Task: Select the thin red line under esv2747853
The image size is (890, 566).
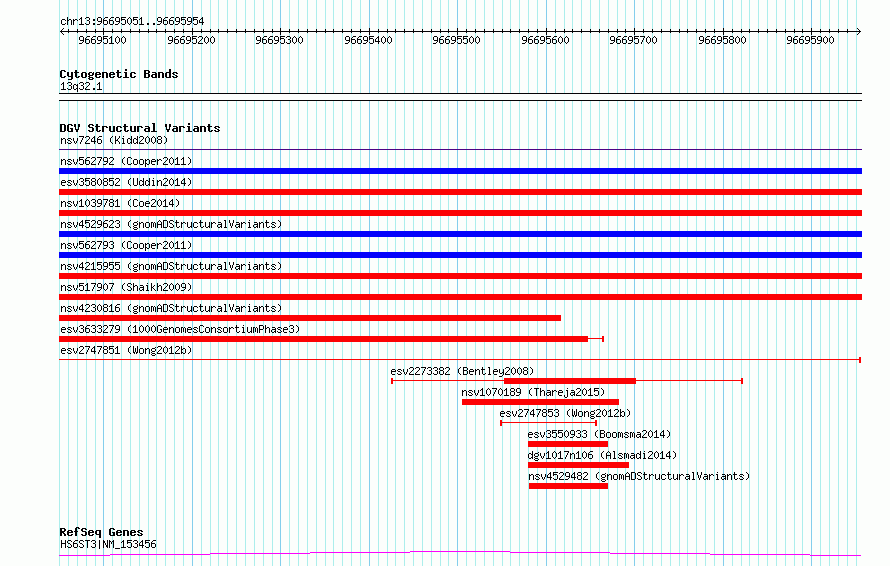Action: pyautogui.click(x=548, y=423)
